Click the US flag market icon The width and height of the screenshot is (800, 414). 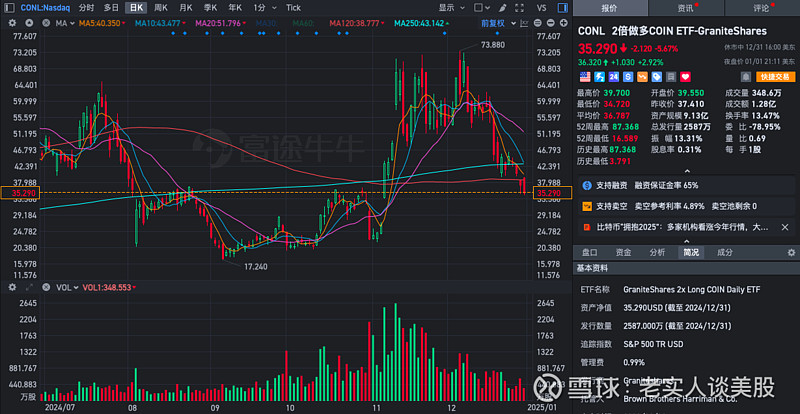click(585, 77)
